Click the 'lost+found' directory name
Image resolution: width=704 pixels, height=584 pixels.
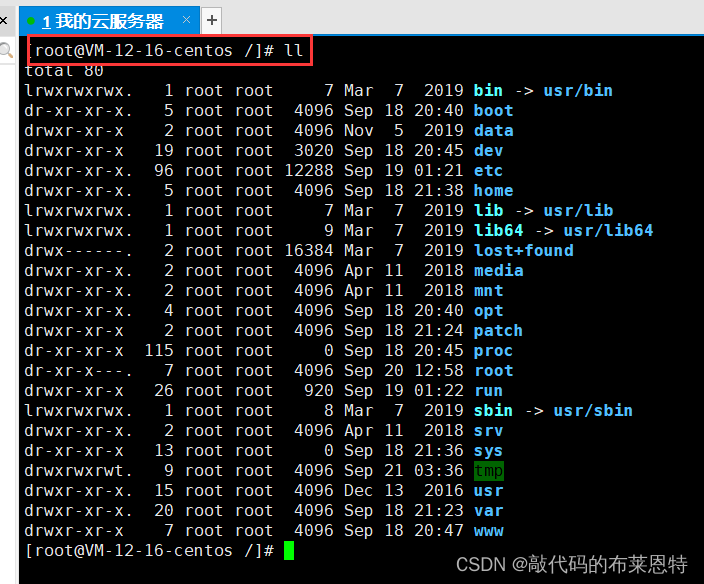point(524,250)
